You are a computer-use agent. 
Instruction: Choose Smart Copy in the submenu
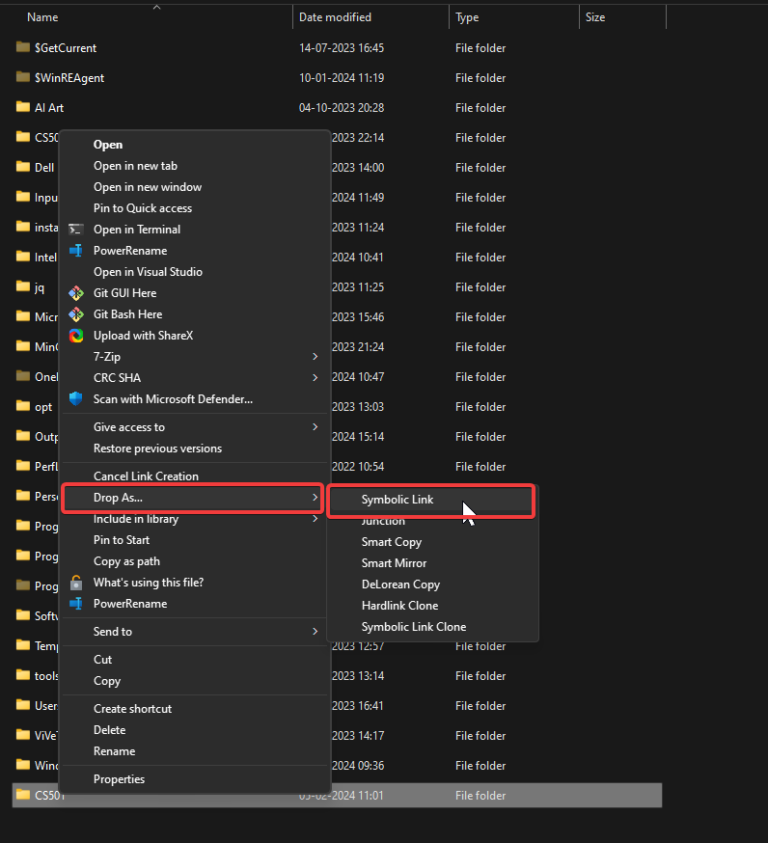pyautogui.click(x=392, y=542)
